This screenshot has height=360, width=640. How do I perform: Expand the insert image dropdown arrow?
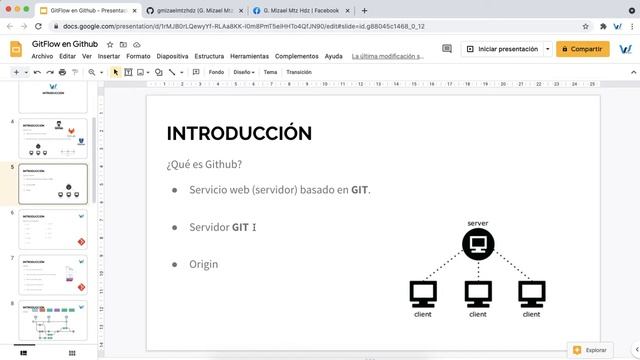point(148,72)
